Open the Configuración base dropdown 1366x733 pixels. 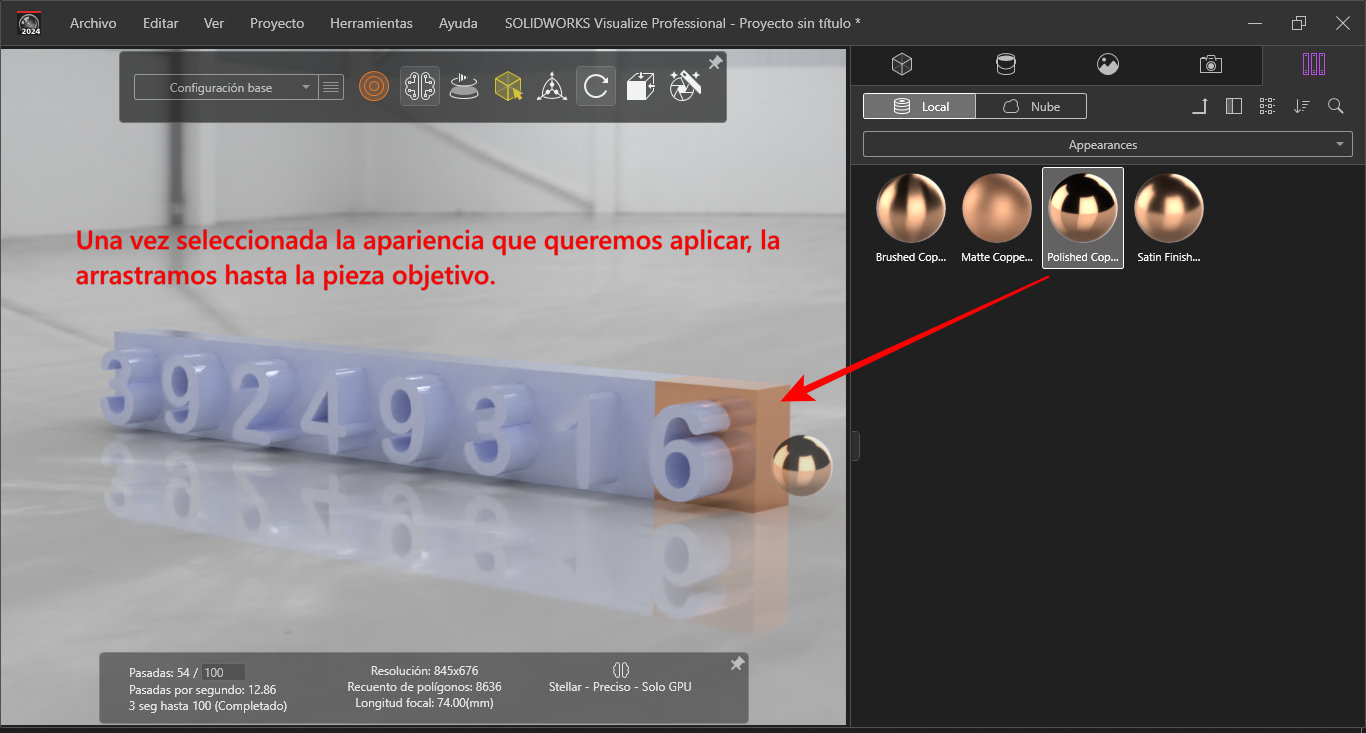(225, 88)
